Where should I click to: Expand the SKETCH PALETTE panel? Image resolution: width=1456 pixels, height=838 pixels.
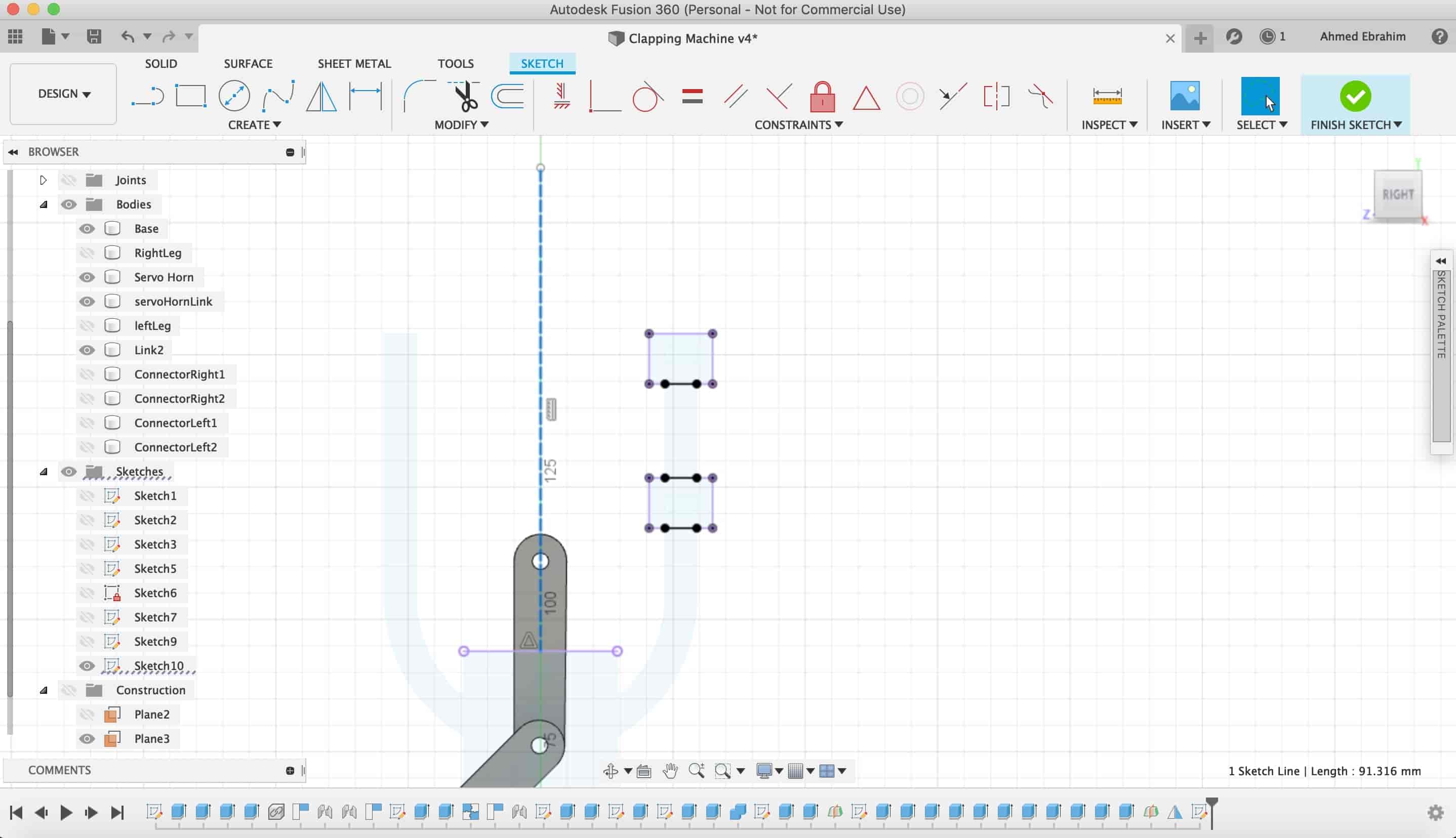click(x=1441, y=261)
